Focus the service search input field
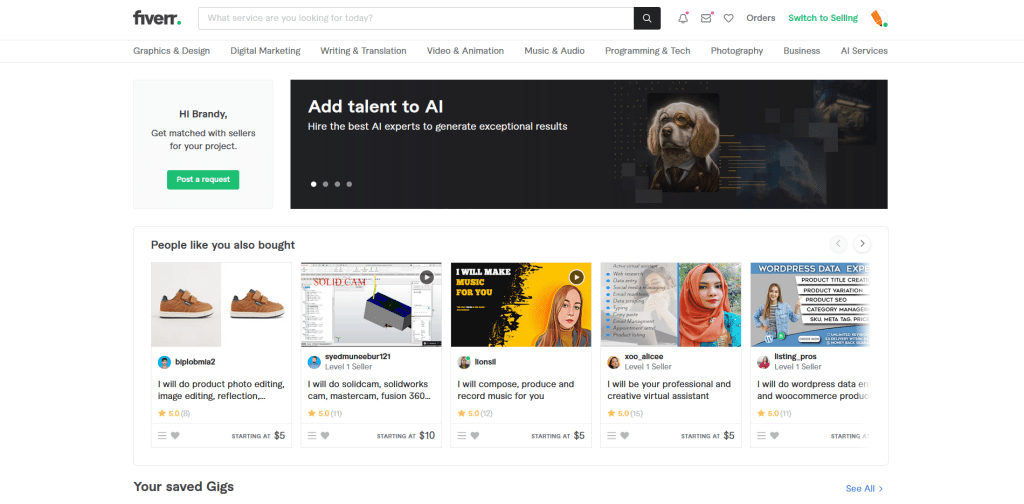 (415, 18)
